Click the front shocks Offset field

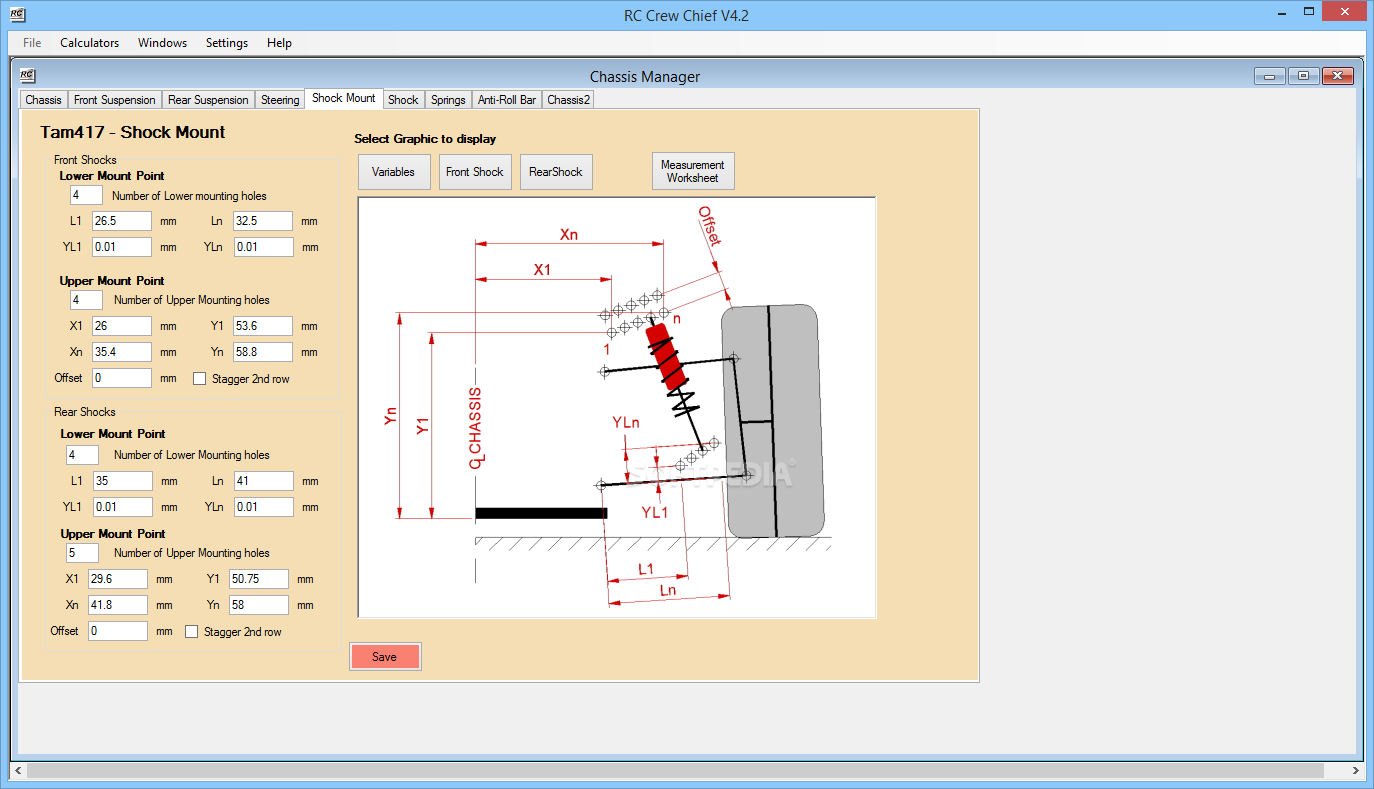pos(122,378)
